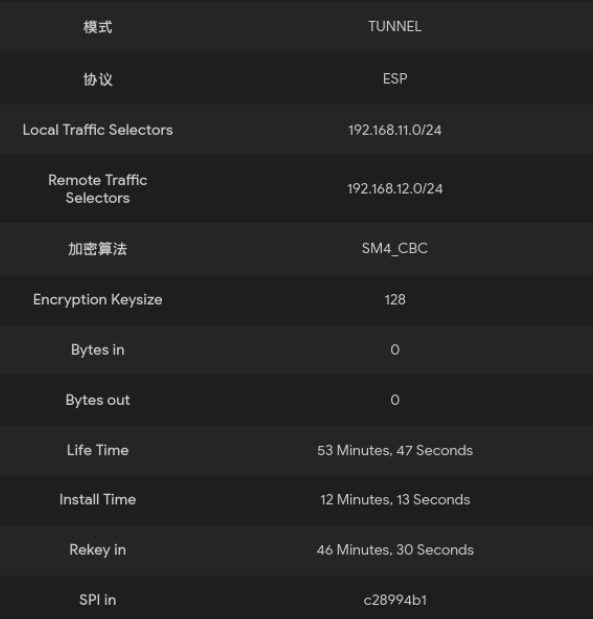
Task: Select the 模式 row label
Action: (x=98, y=27)
